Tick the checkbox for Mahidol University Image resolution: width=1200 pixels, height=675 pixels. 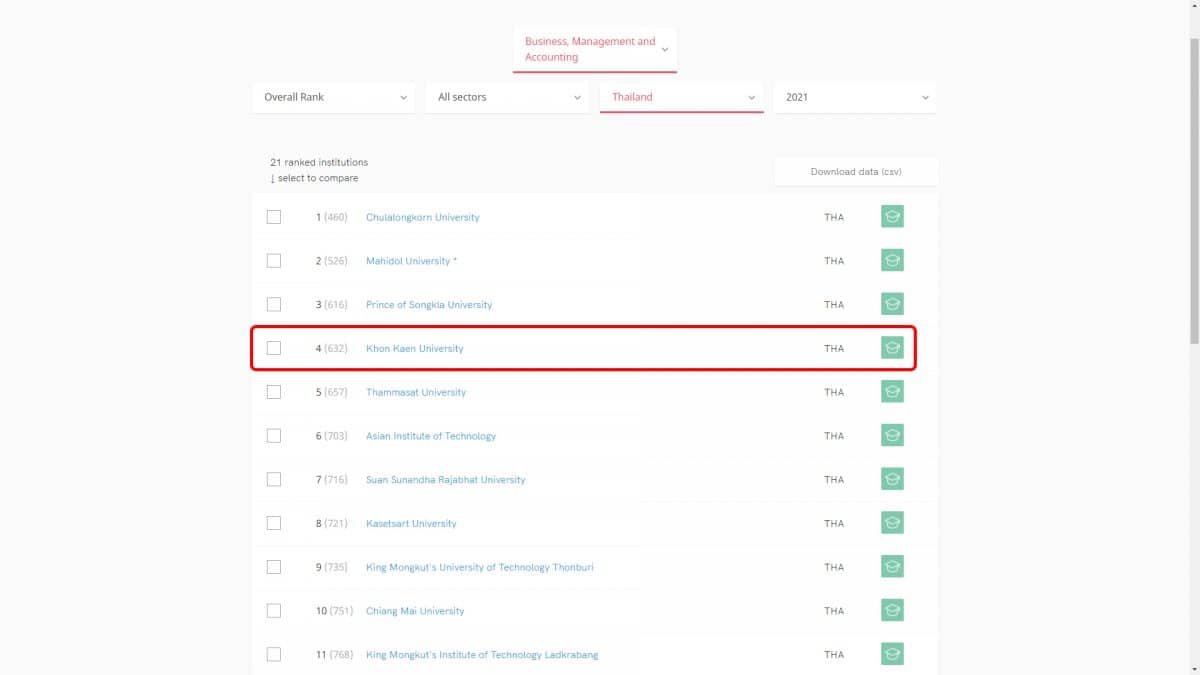click(x=274, y=261)
